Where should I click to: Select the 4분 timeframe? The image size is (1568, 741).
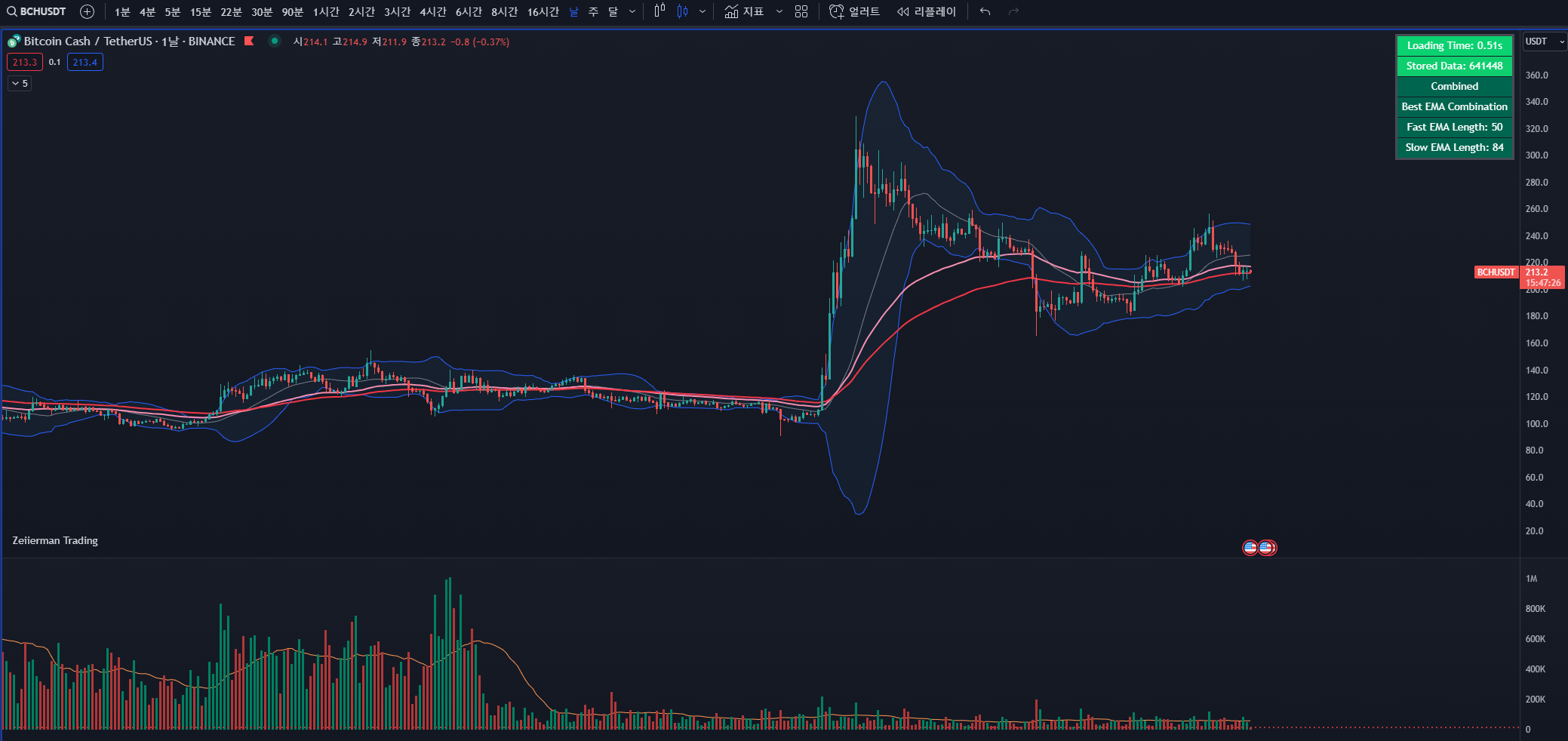pyautogui.click(x=147, y=11)
